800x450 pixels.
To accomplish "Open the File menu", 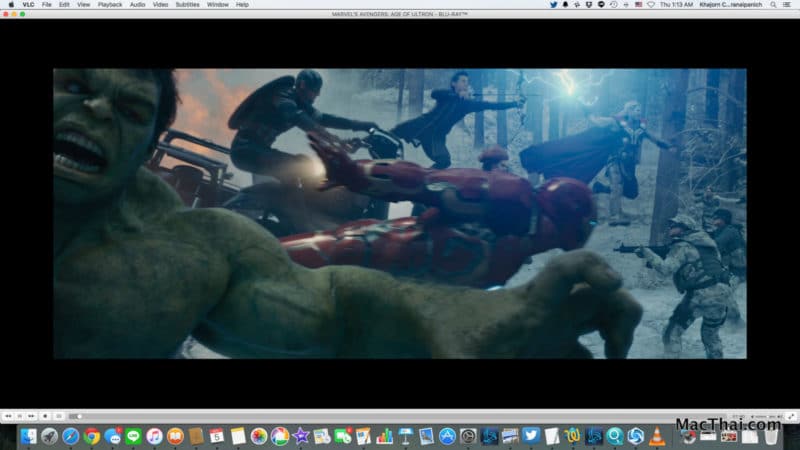I will (x=46, y=5).
